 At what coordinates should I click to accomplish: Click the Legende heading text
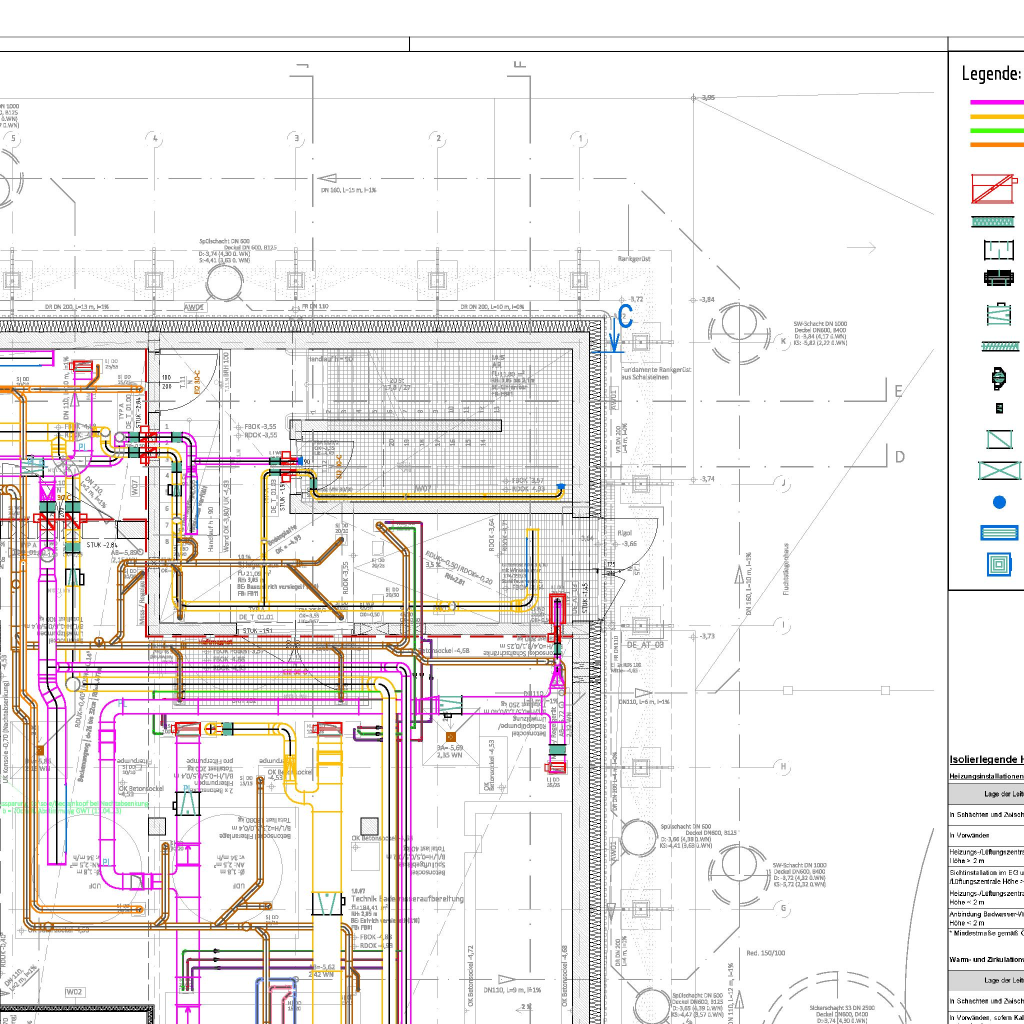(991, 74)
